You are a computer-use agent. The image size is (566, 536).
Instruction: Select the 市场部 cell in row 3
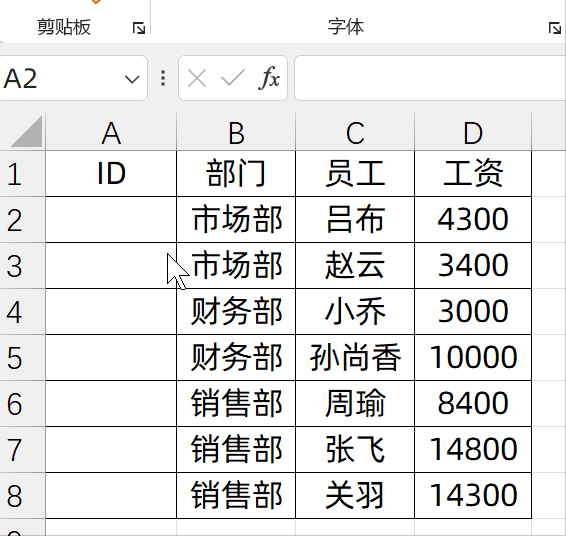(x=236, y=265)
